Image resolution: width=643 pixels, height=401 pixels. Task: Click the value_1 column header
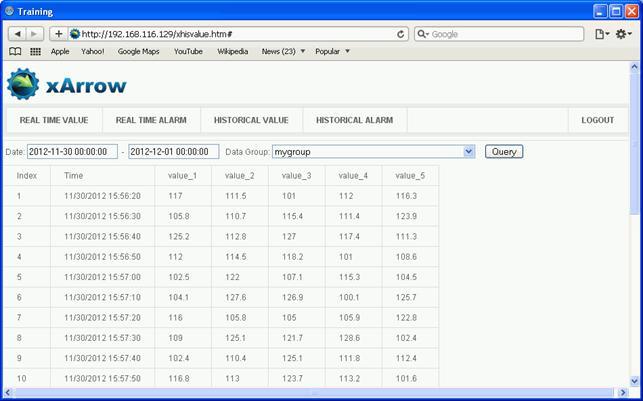tap(182, 175)
